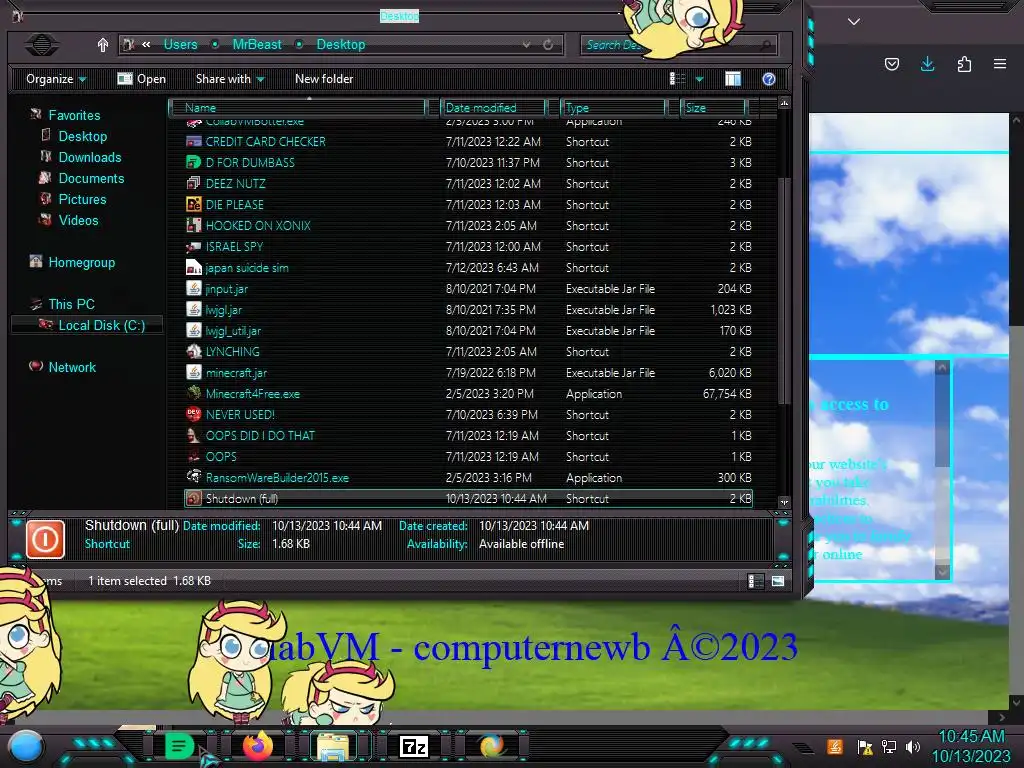Click the taskbar clock 10:45 AM
This screenshot has width=1024, height=768.
click(971, 737)
